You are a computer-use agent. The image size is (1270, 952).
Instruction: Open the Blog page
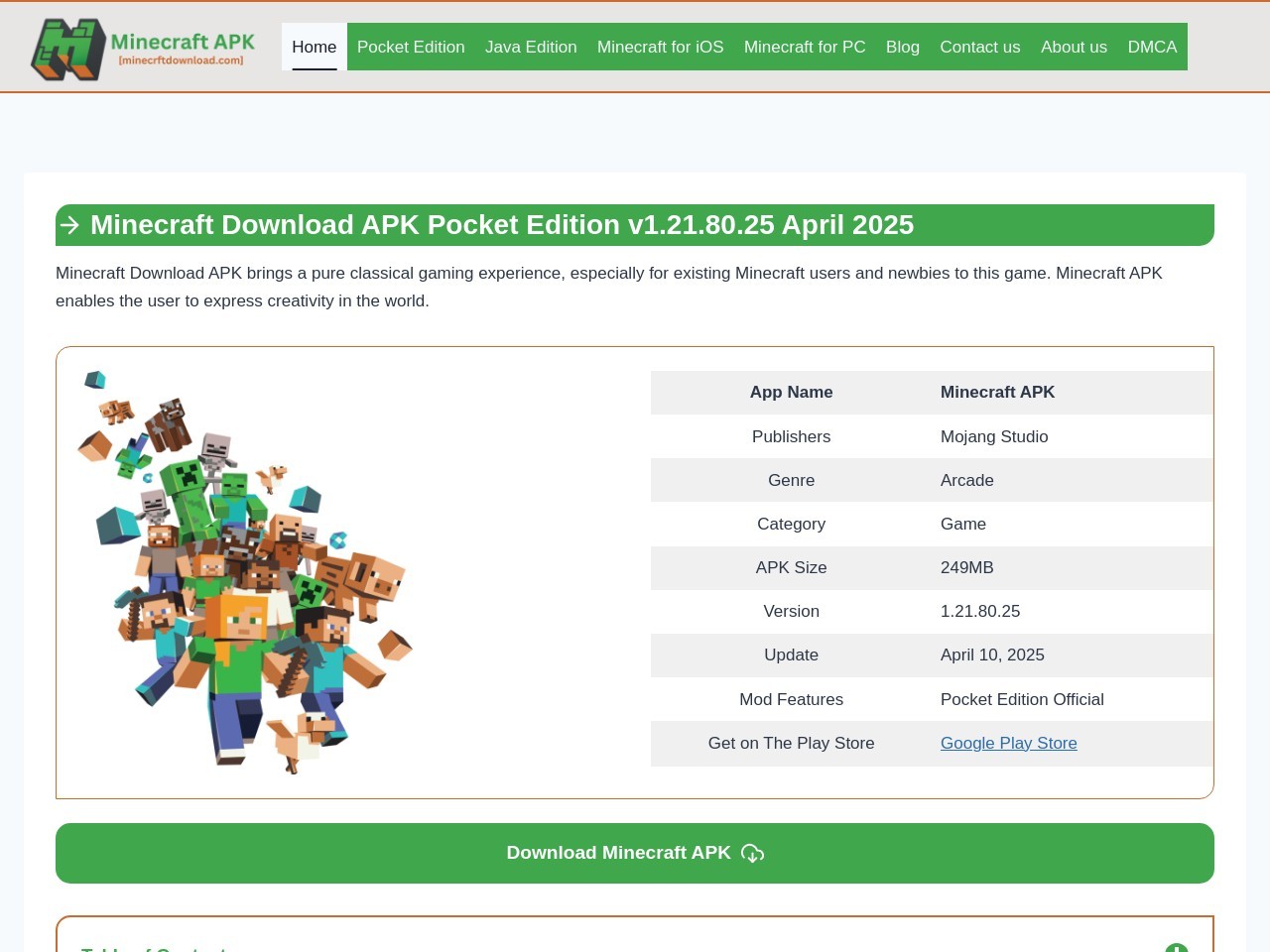tap(903, 47)
